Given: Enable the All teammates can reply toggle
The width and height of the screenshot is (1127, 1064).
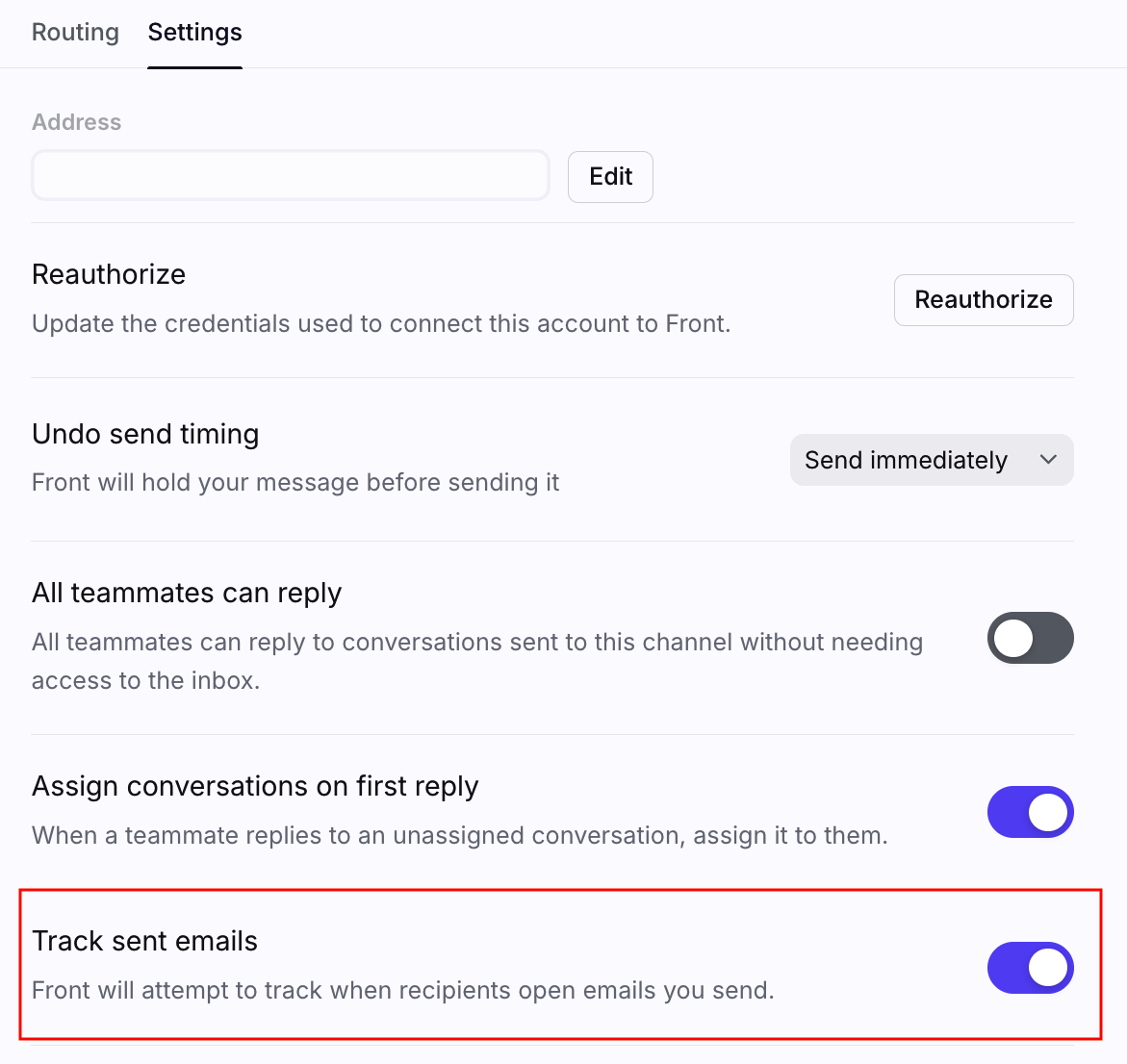Looking at the screenshot, I should (x=1030, y=638).
